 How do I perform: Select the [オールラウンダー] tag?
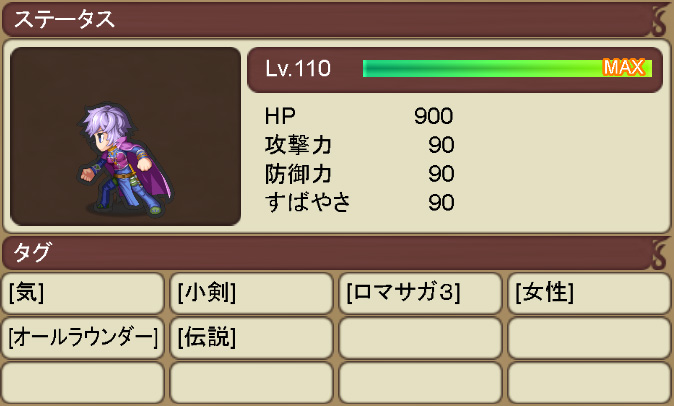pos(83,338)
